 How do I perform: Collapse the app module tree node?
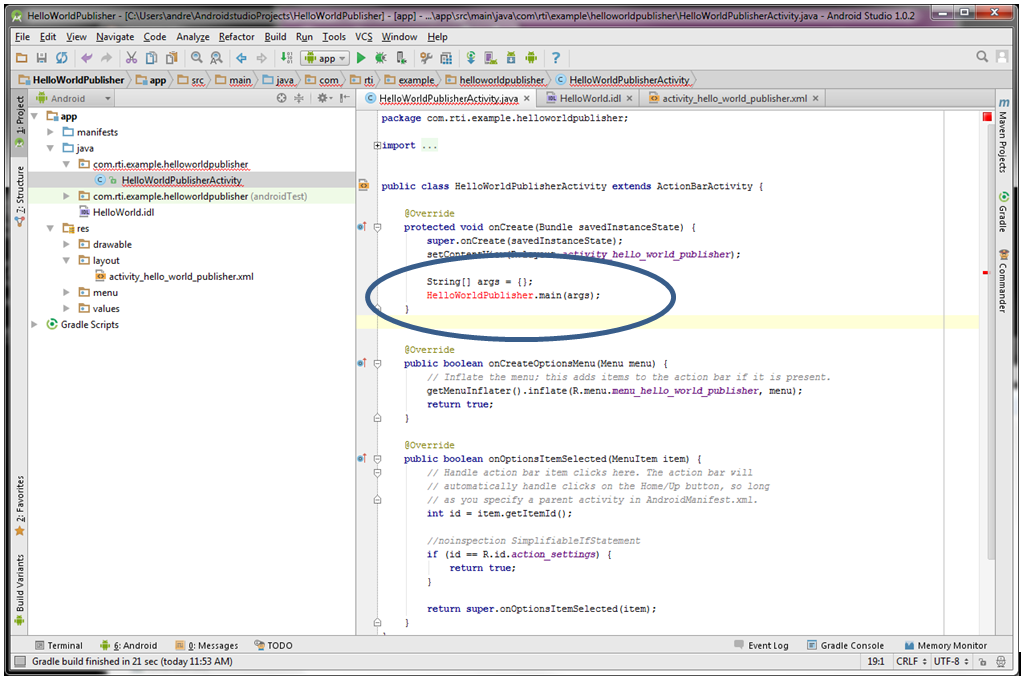tap(35, 116)
